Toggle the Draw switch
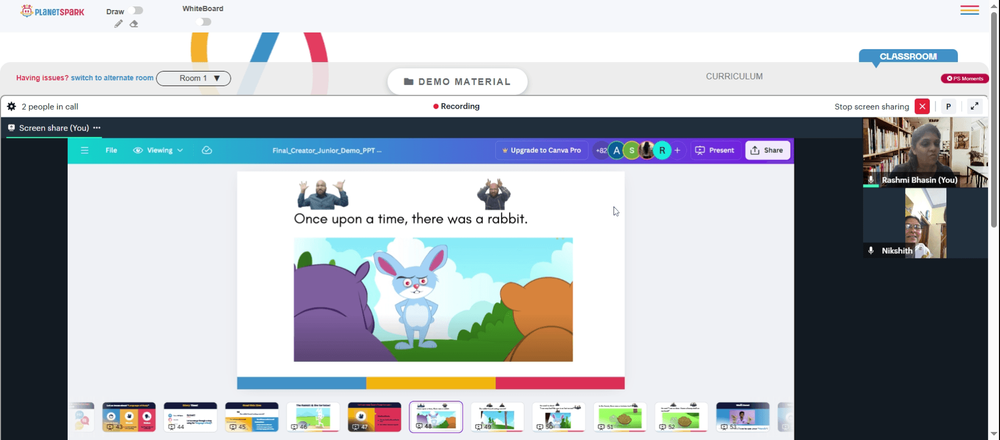The image size is (1000, 440). click(135, 10)
